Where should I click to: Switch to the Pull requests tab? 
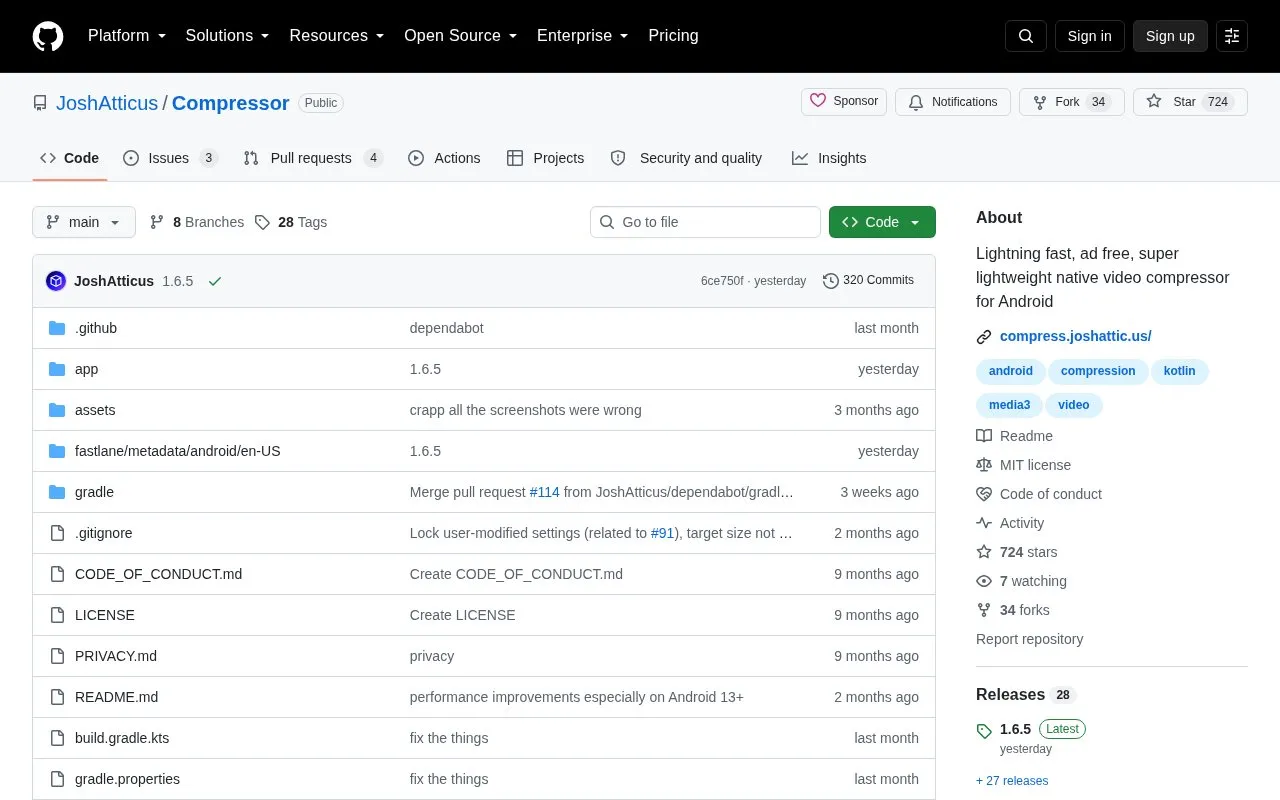(x=313, y=158)
